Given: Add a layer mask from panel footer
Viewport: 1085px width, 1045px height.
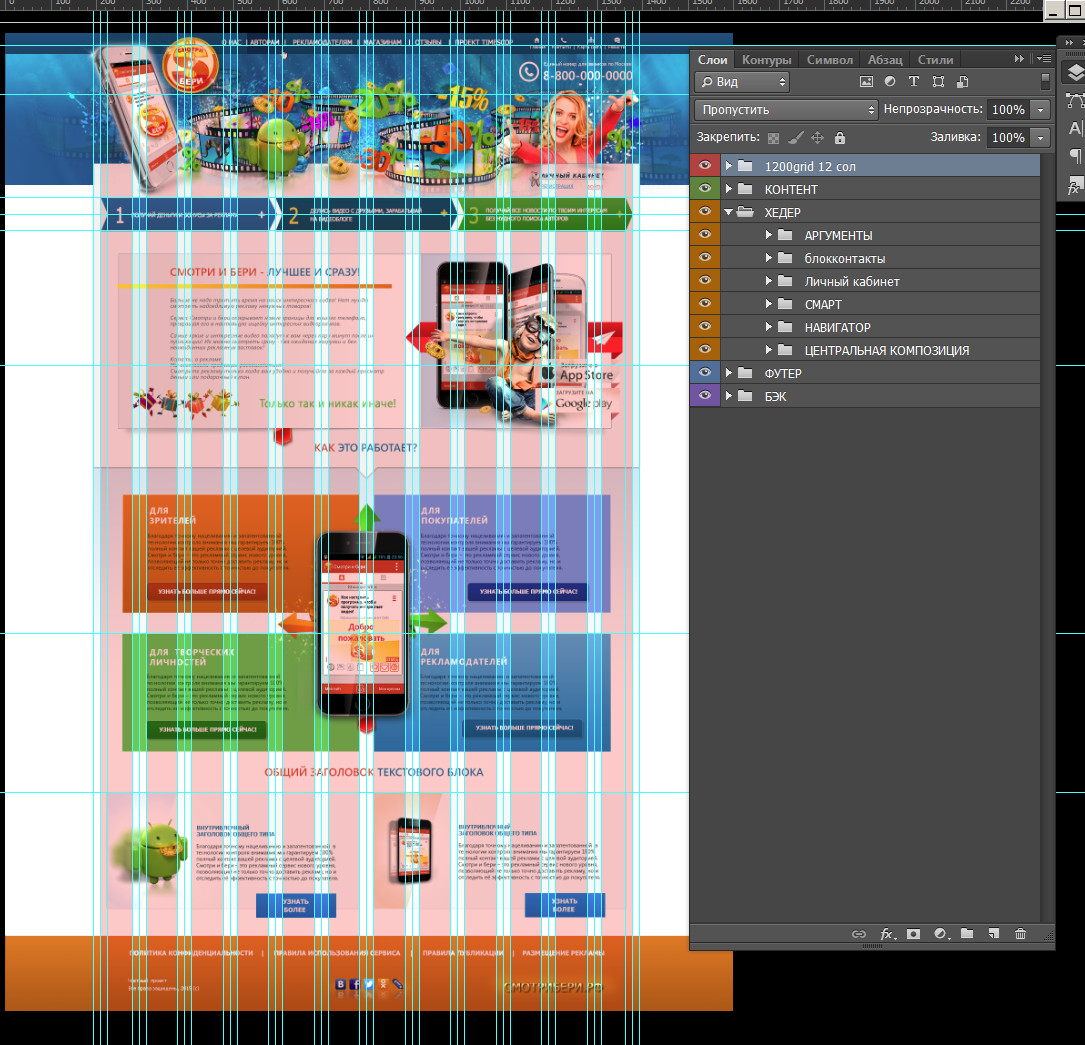Looking at the screenshot, I should pos(913,934).
